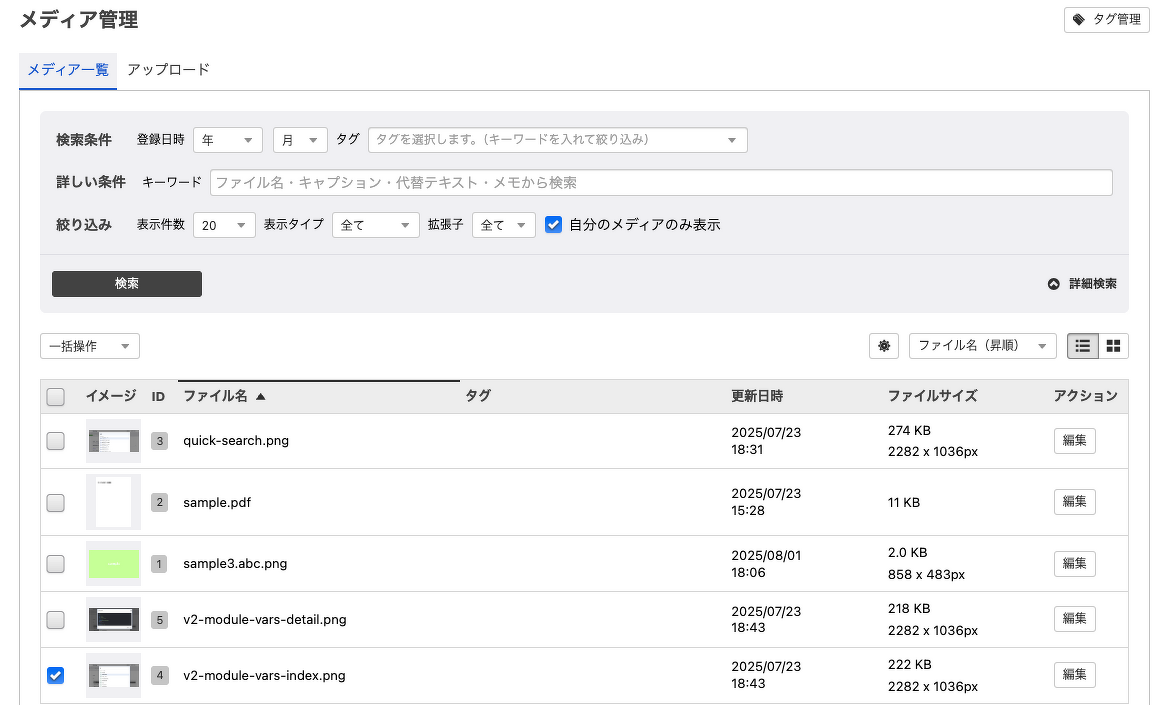Select the media list tab
Image resolution: width=1166 pixels, height=705 pixels.
coord(68,70)
